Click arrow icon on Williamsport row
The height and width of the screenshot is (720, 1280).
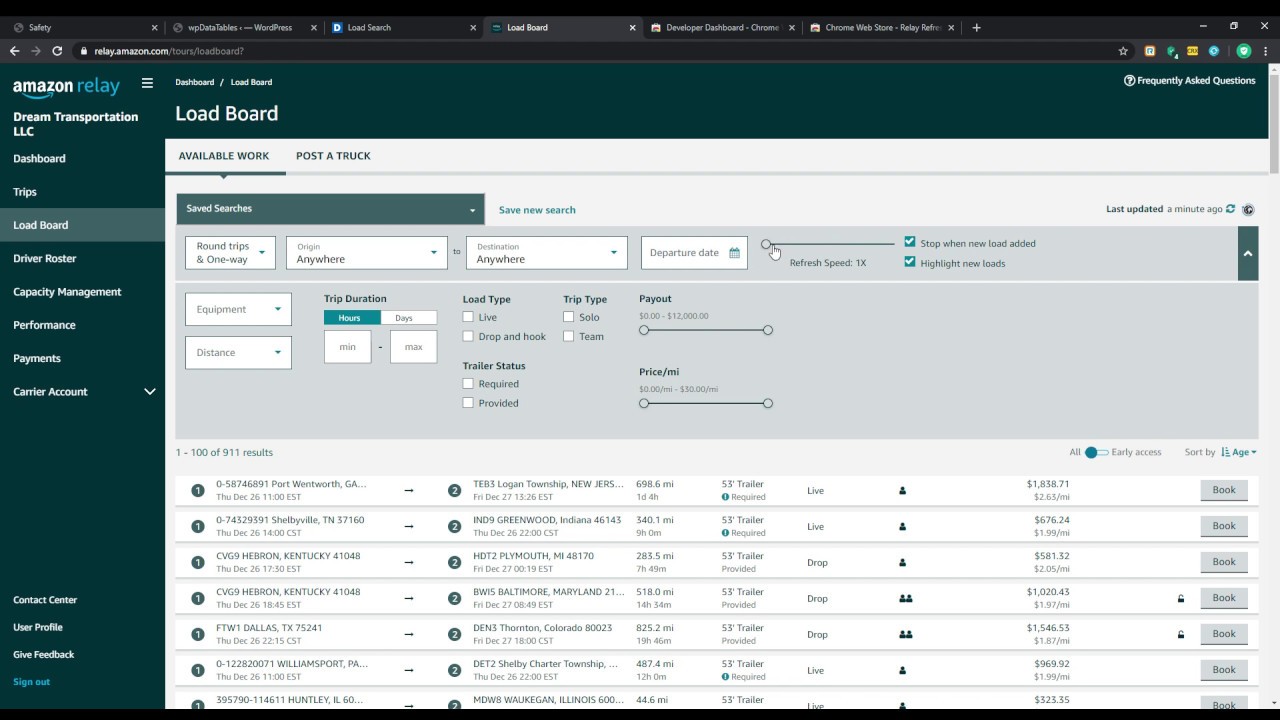click(x=408, y=671)
